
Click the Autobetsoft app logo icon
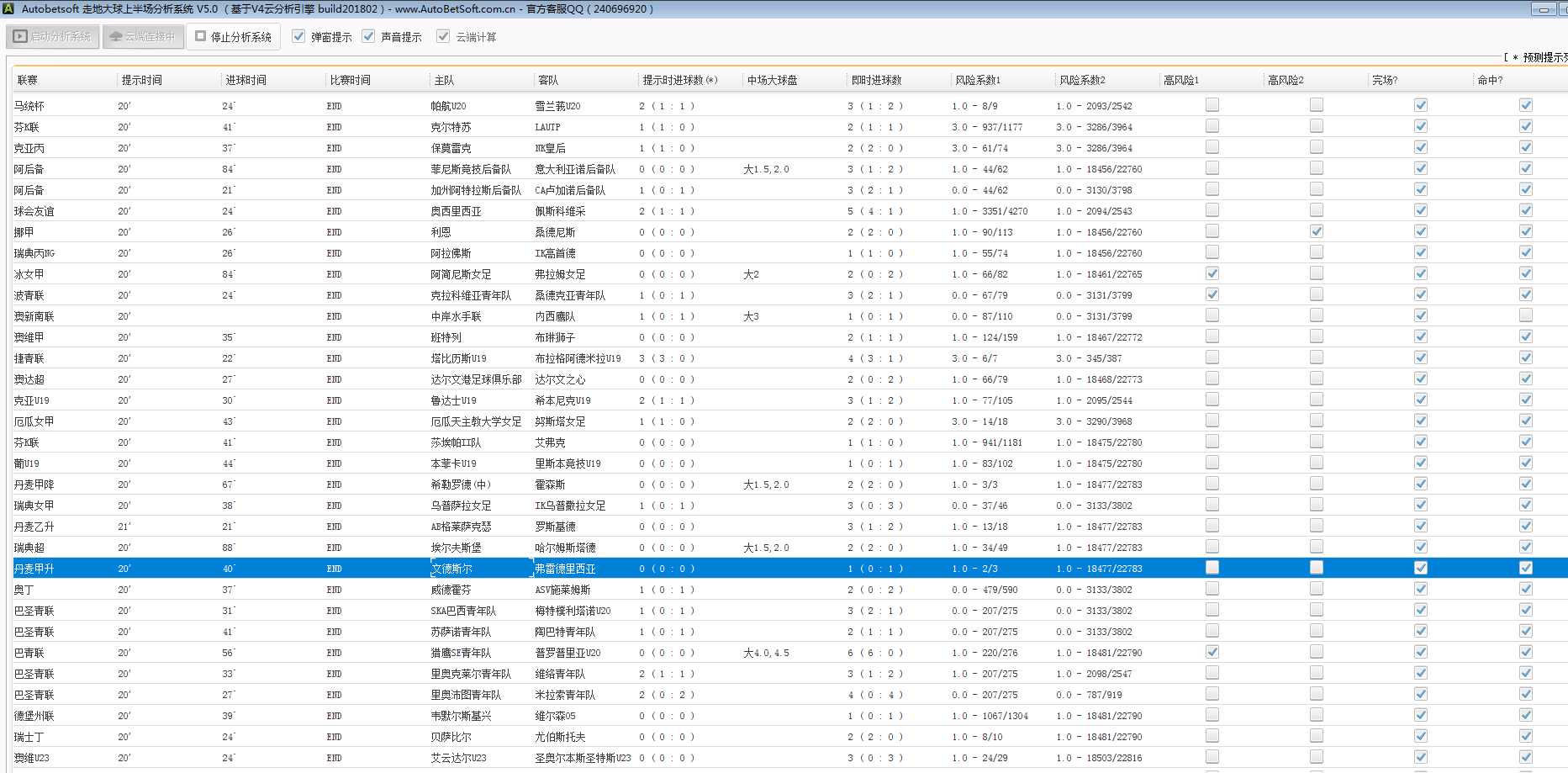(x=8, y=9)
